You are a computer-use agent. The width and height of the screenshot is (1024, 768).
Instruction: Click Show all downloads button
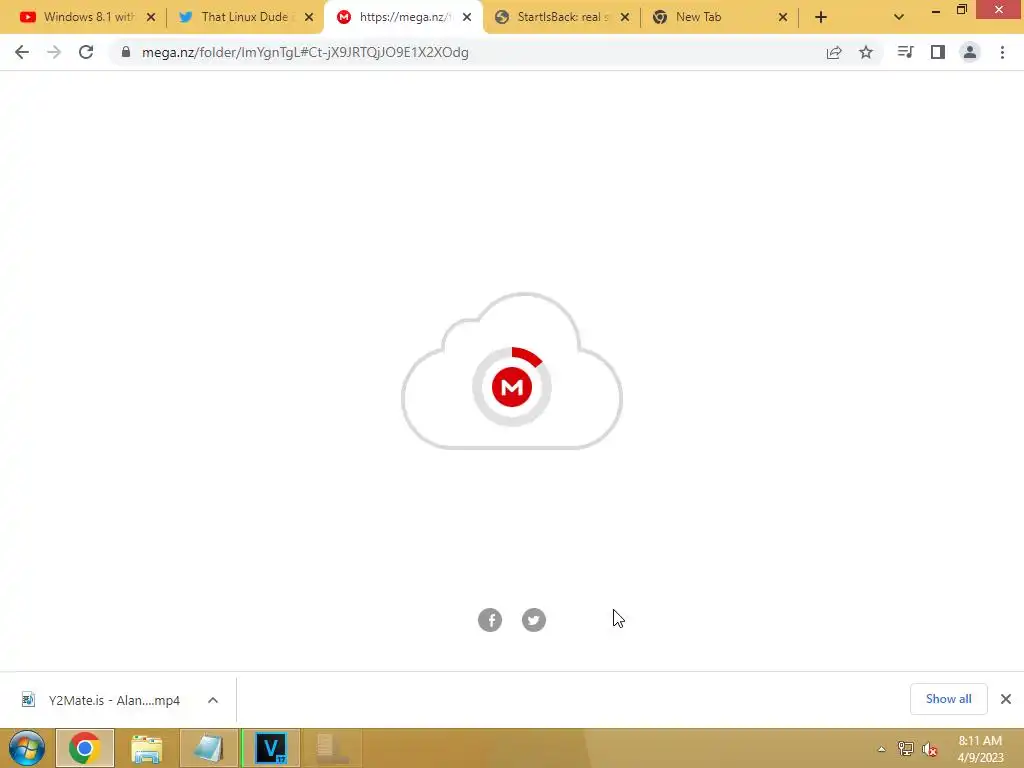tap(948, 699)
